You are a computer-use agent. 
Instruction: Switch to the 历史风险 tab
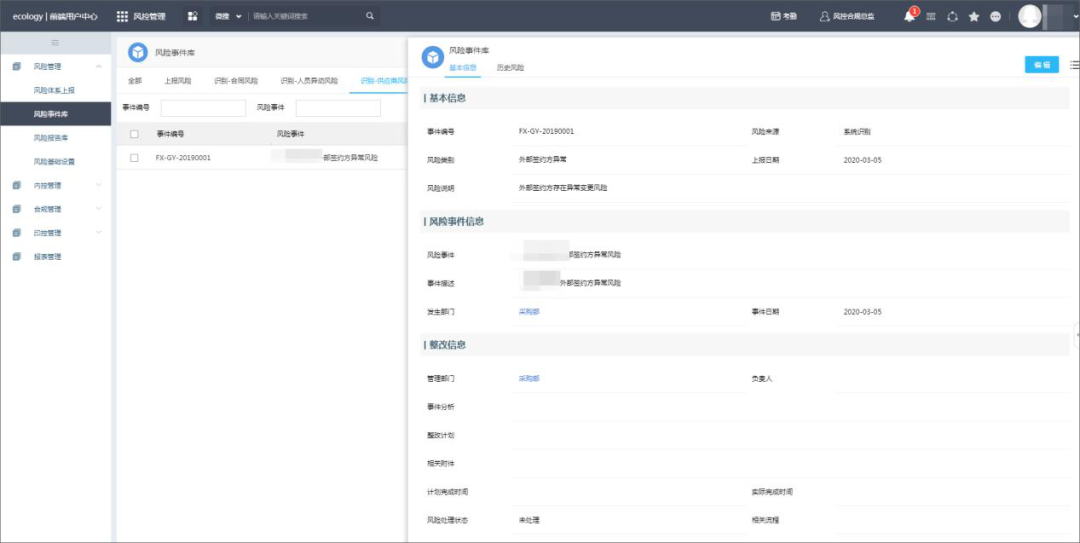[x=510, y=68]
